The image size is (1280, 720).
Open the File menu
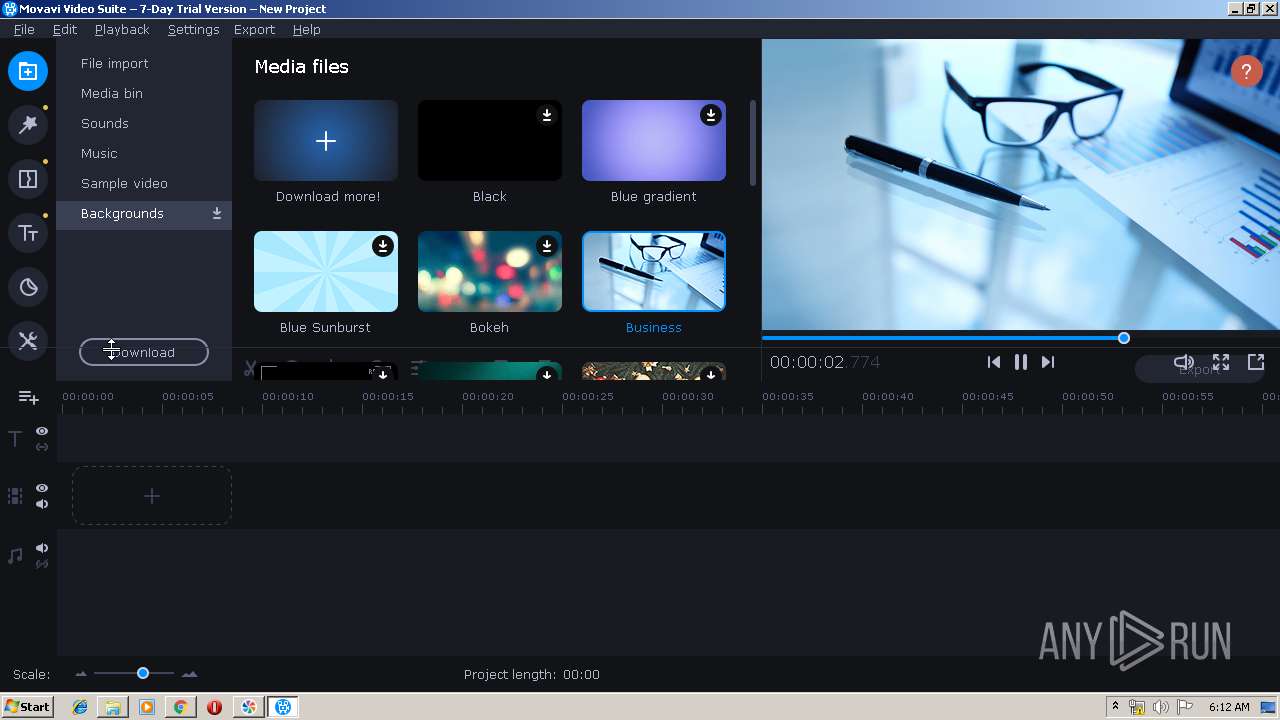24,29
